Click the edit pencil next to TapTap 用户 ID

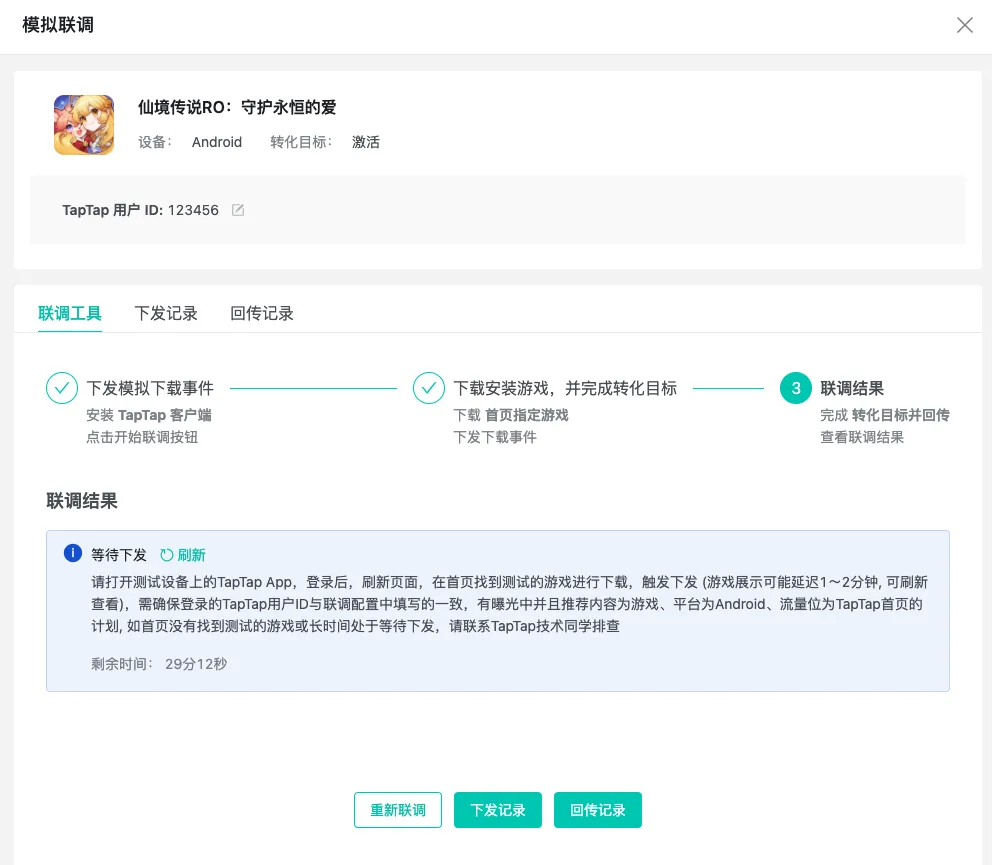(x=237, y=210)
